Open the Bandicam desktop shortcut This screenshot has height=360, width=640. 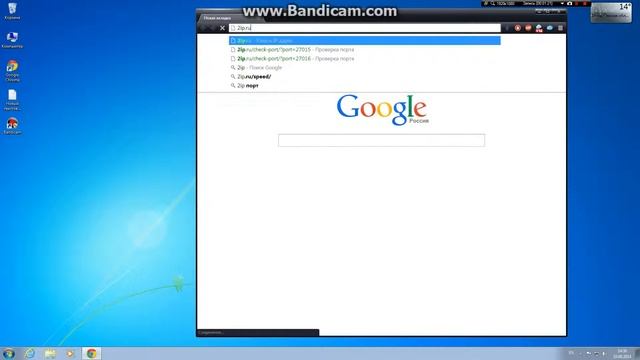[x=12, y=126]
